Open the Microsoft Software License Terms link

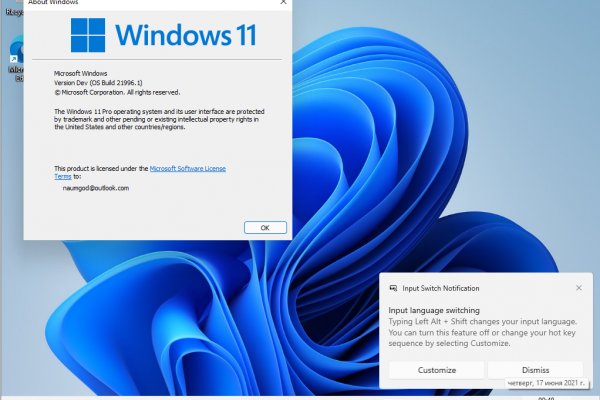click(x=187, y=169)
